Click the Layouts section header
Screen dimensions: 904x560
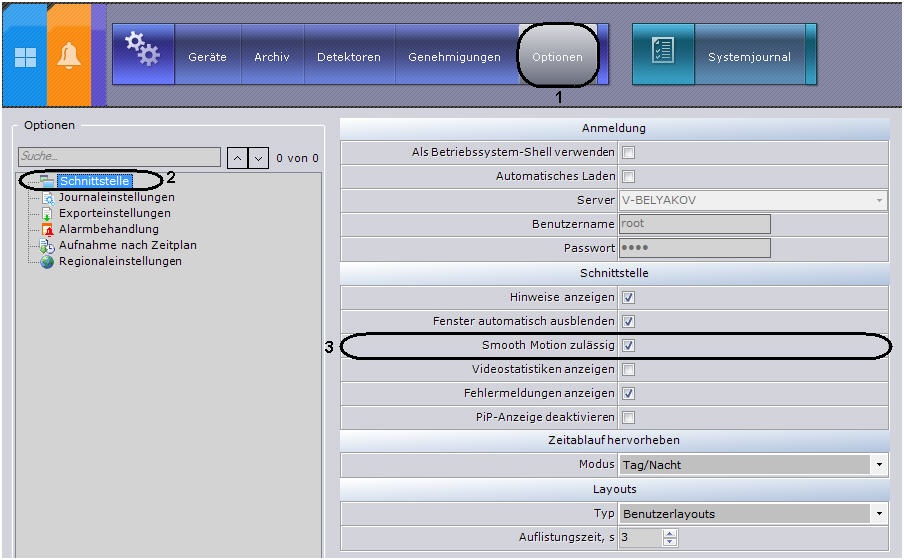pyautogui.click(x=614, y=489)
